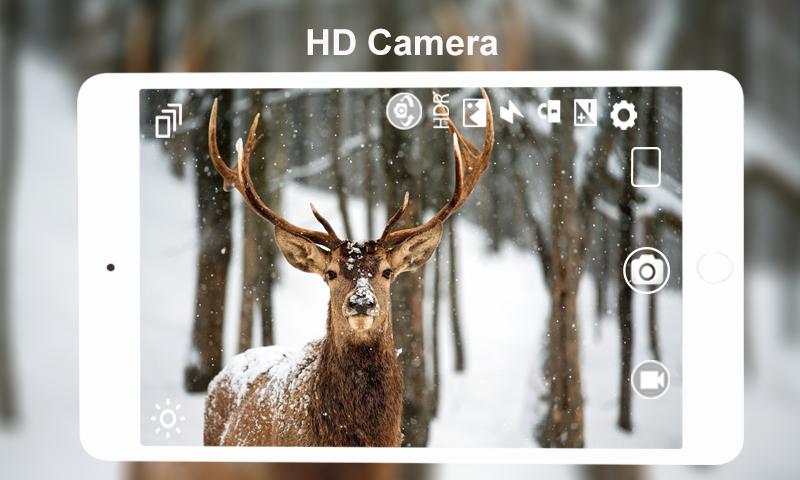The height and width of the screenshot is (480, 800).
Task: Open exposure compensation plus/minus icon
Action: (x=585, y=113)
